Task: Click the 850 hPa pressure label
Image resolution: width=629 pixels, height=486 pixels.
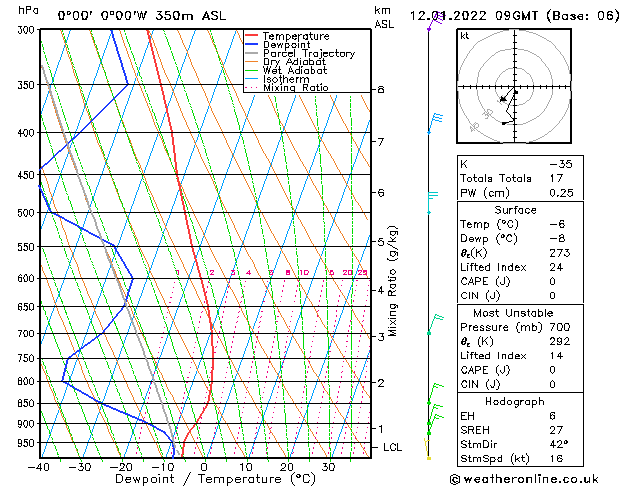Action: (28, 403)
